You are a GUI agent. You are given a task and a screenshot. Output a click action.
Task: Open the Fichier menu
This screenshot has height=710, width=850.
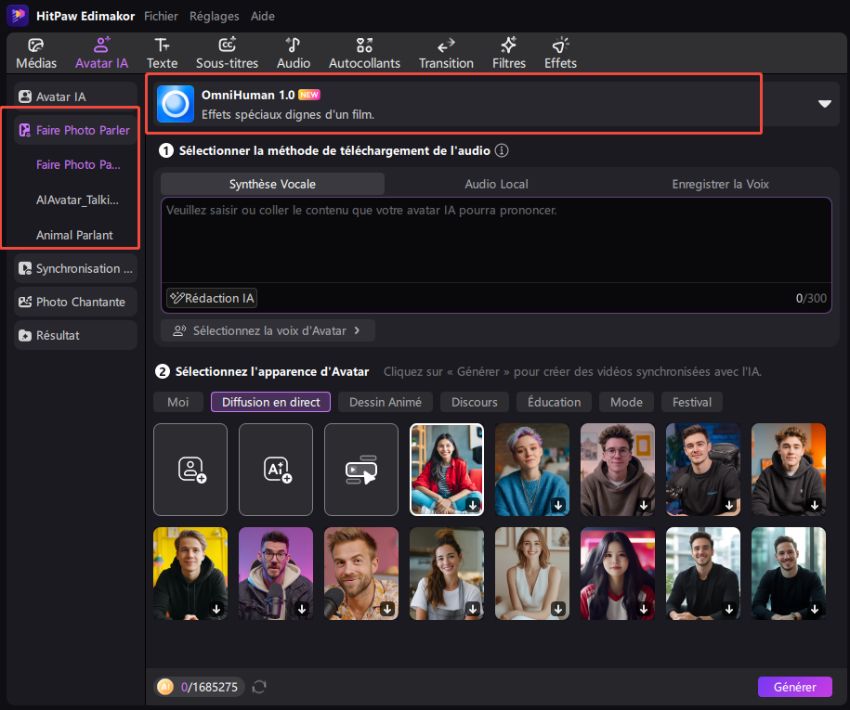[x=161, y=16]
